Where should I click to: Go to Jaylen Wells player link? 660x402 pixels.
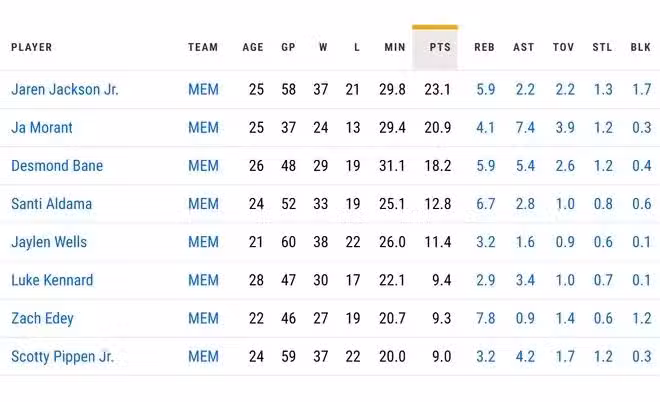[49, 242]
